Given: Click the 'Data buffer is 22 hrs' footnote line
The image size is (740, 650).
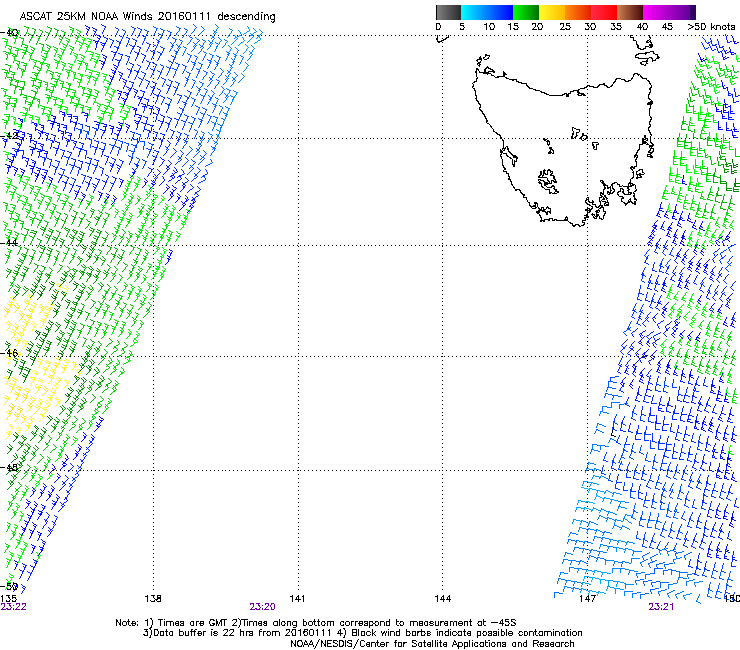Looking at the screenshot, I should pos(362,633).
